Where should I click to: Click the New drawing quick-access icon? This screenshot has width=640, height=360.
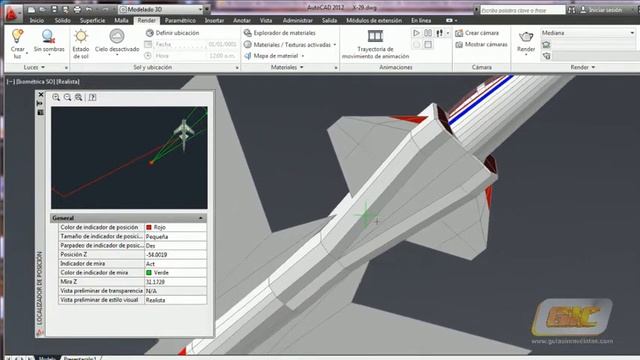click(x=31, y=9)
